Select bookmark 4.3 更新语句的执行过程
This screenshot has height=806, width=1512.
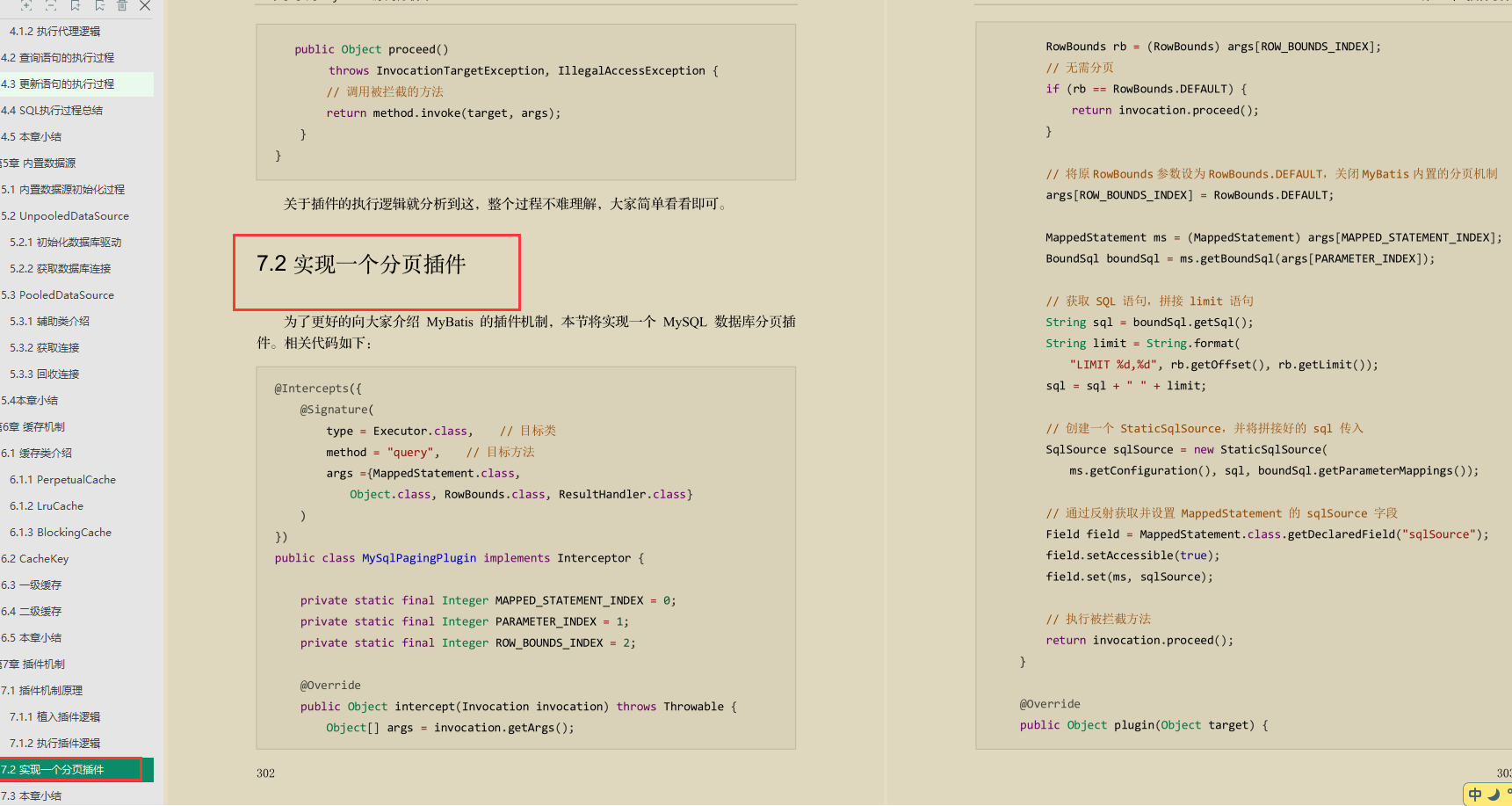[58, 84]
